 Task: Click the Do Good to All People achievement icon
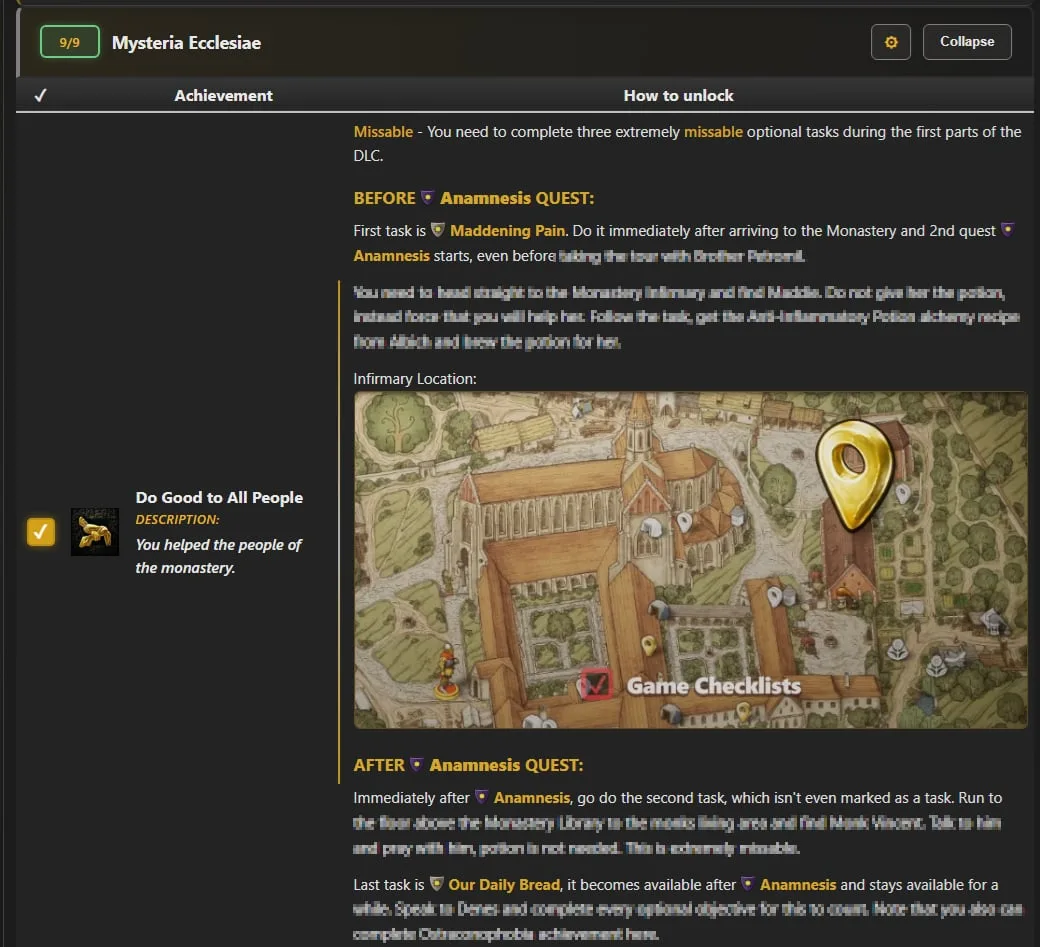pos(95,532)
